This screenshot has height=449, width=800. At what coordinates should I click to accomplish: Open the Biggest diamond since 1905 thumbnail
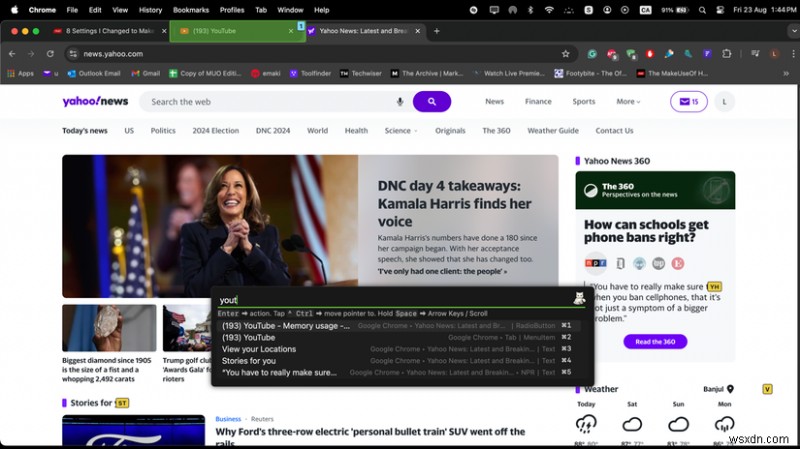point(109,328)
